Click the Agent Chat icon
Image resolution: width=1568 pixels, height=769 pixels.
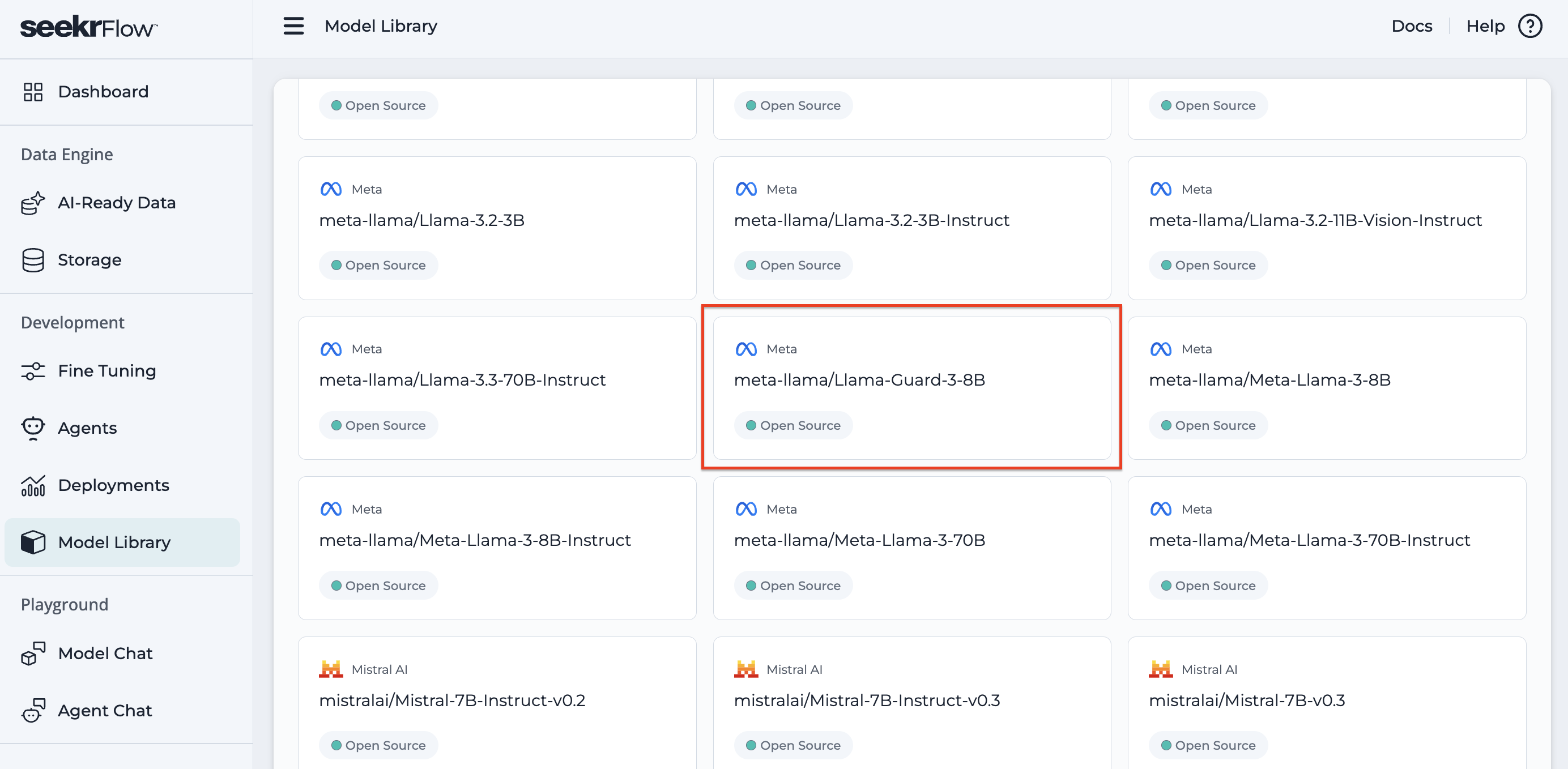click(x=33, y=711)
